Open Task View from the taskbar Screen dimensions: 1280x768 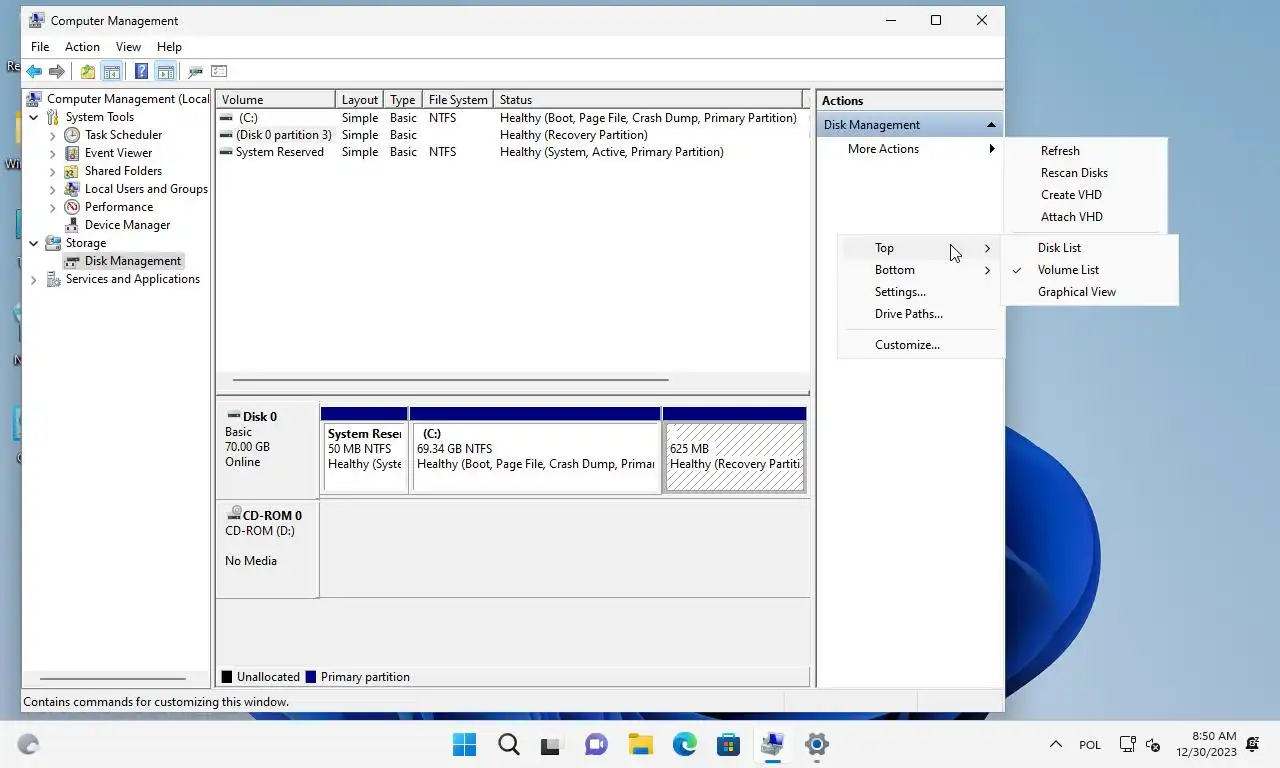click(x=552, y=744)
